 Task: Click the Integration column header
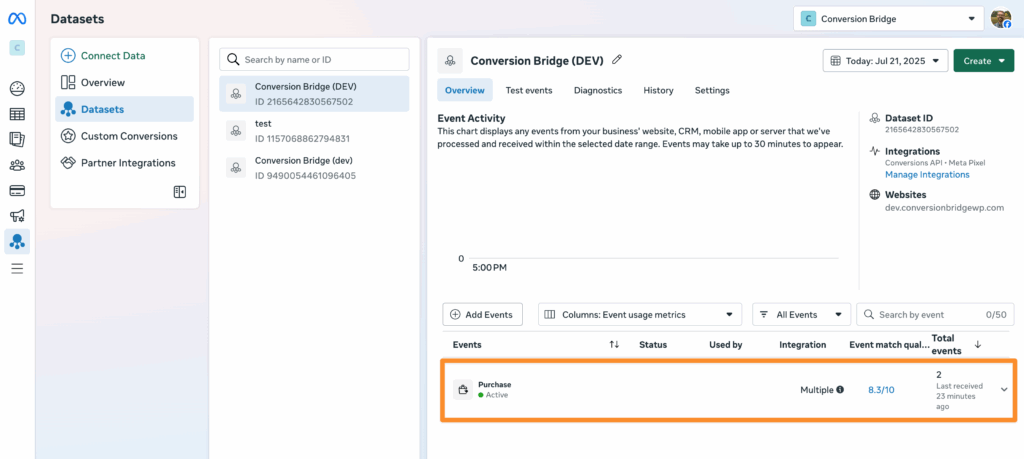click(x=803, y=344)
